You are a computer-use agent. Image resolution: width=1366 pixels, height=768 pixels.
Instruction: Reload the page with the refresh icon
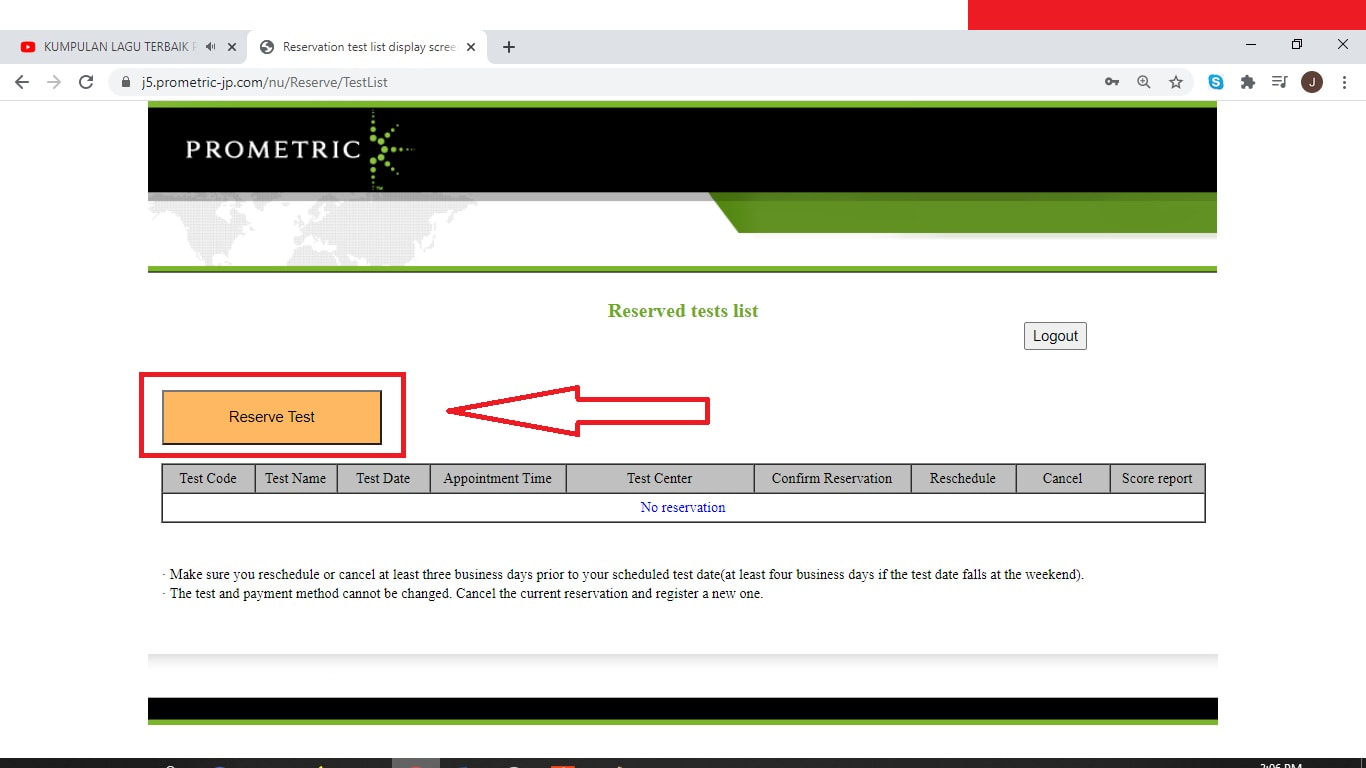(86, 82)
